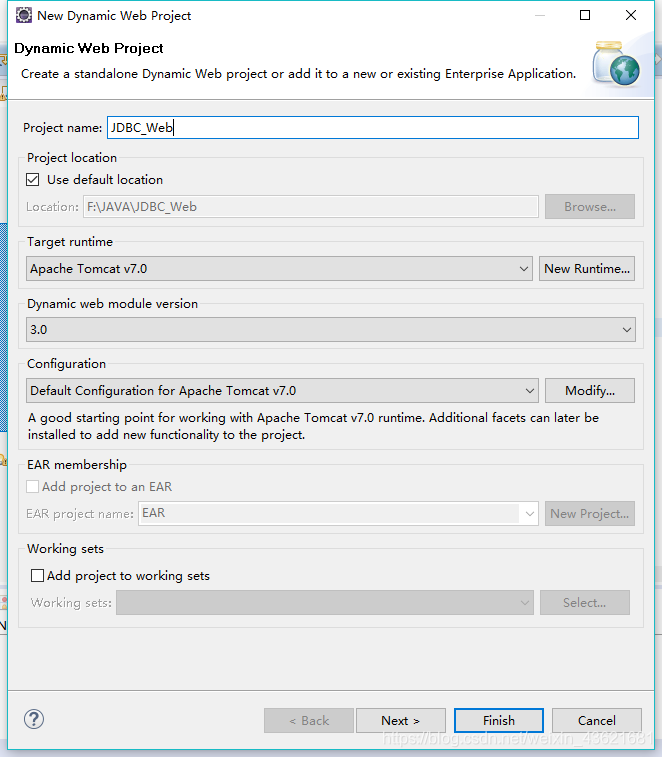Open the Working sets dropdown
Screen dimensions: 662x757
coord(324,603)
